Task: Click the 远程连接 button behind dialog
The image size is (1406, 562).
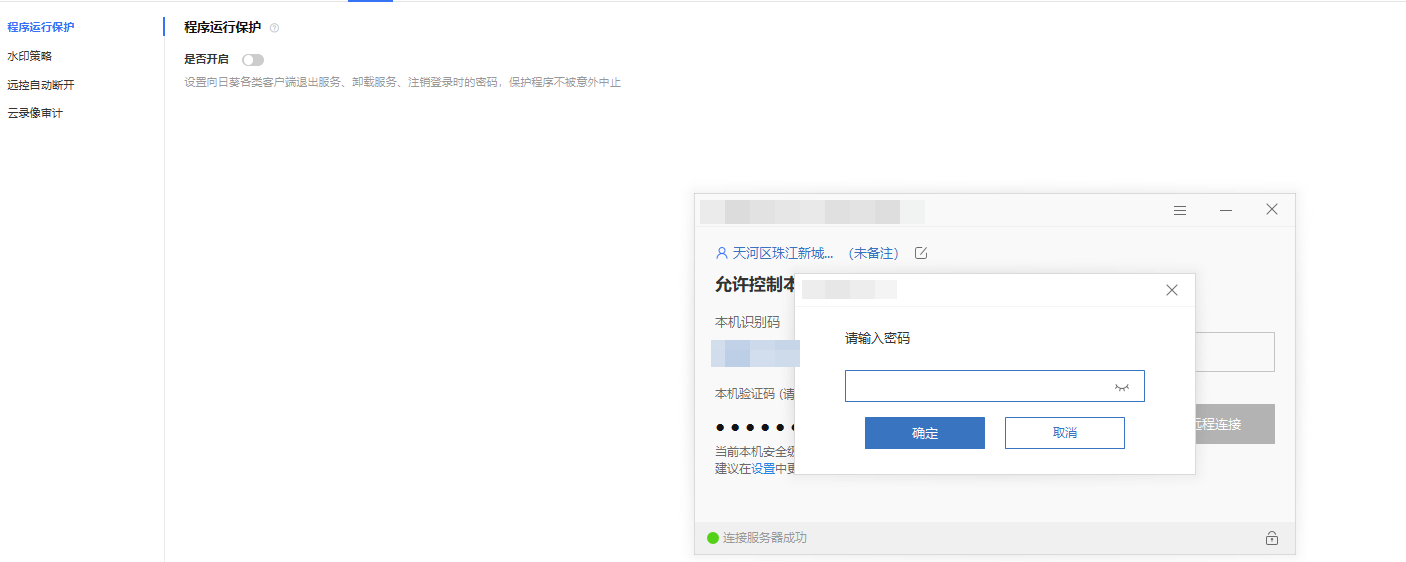Action: point(1234,424)
